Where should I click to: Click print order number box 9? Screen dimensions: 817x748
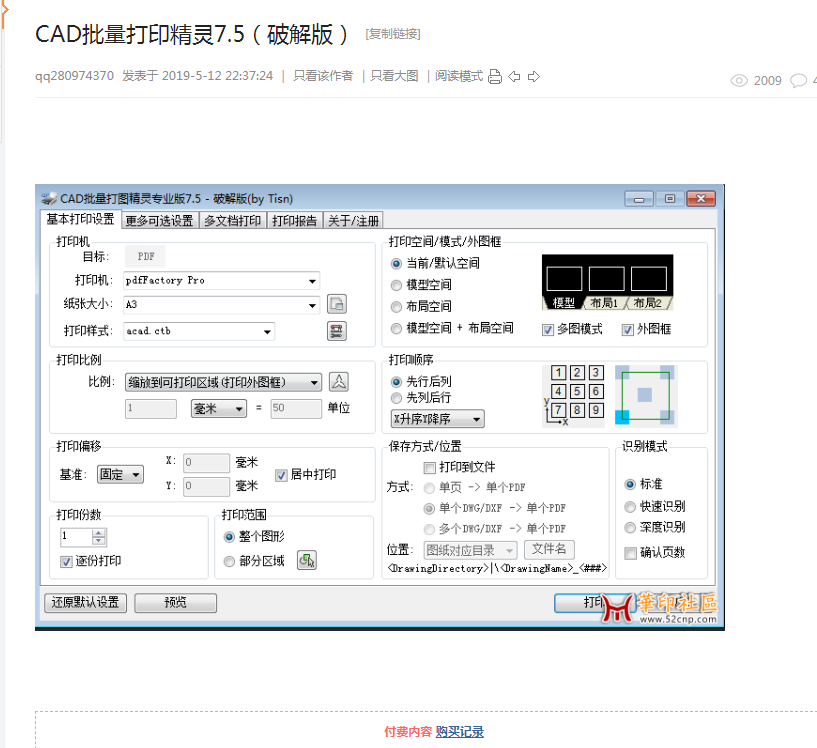pyautogui.click(x=596, y=410)
